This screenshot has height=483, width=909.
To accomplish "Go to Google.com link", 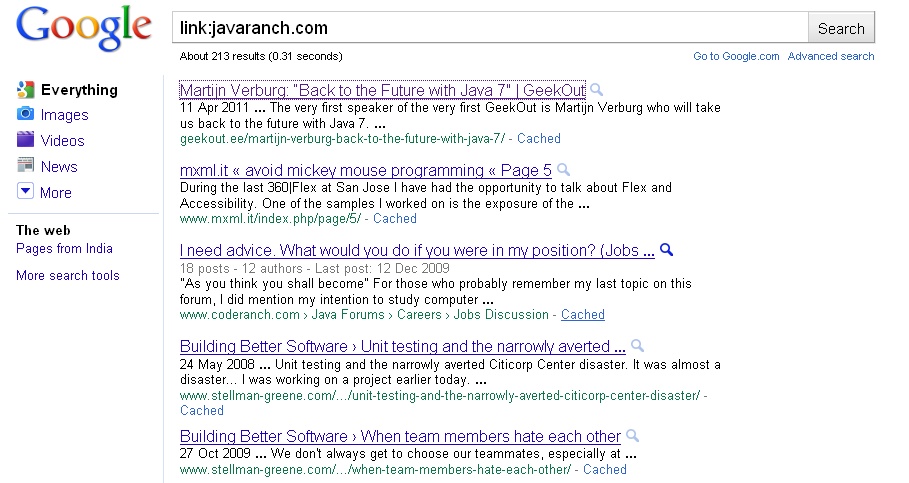I will pyautogui.click(x=736, y=56).
